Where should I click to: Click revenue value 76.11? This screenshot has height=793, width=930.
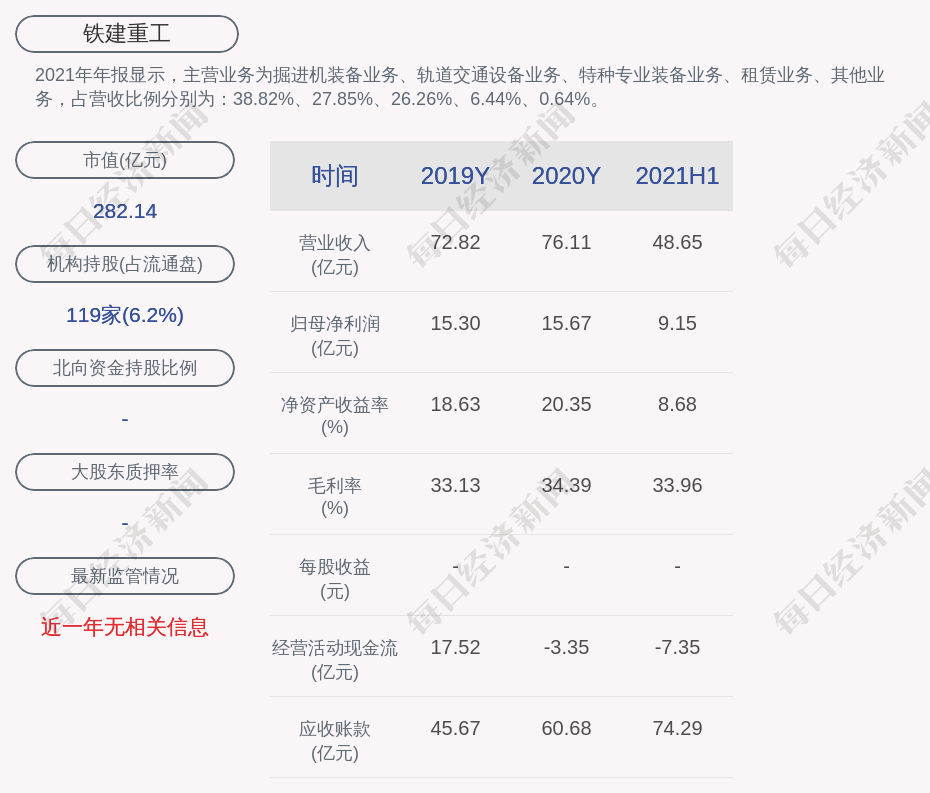click(566, 243)
